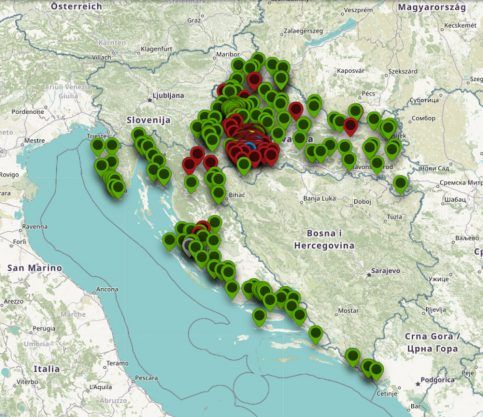483x417 pixels.
Task: Click the southernmost green marker near Cetinje
Action: 376,370
